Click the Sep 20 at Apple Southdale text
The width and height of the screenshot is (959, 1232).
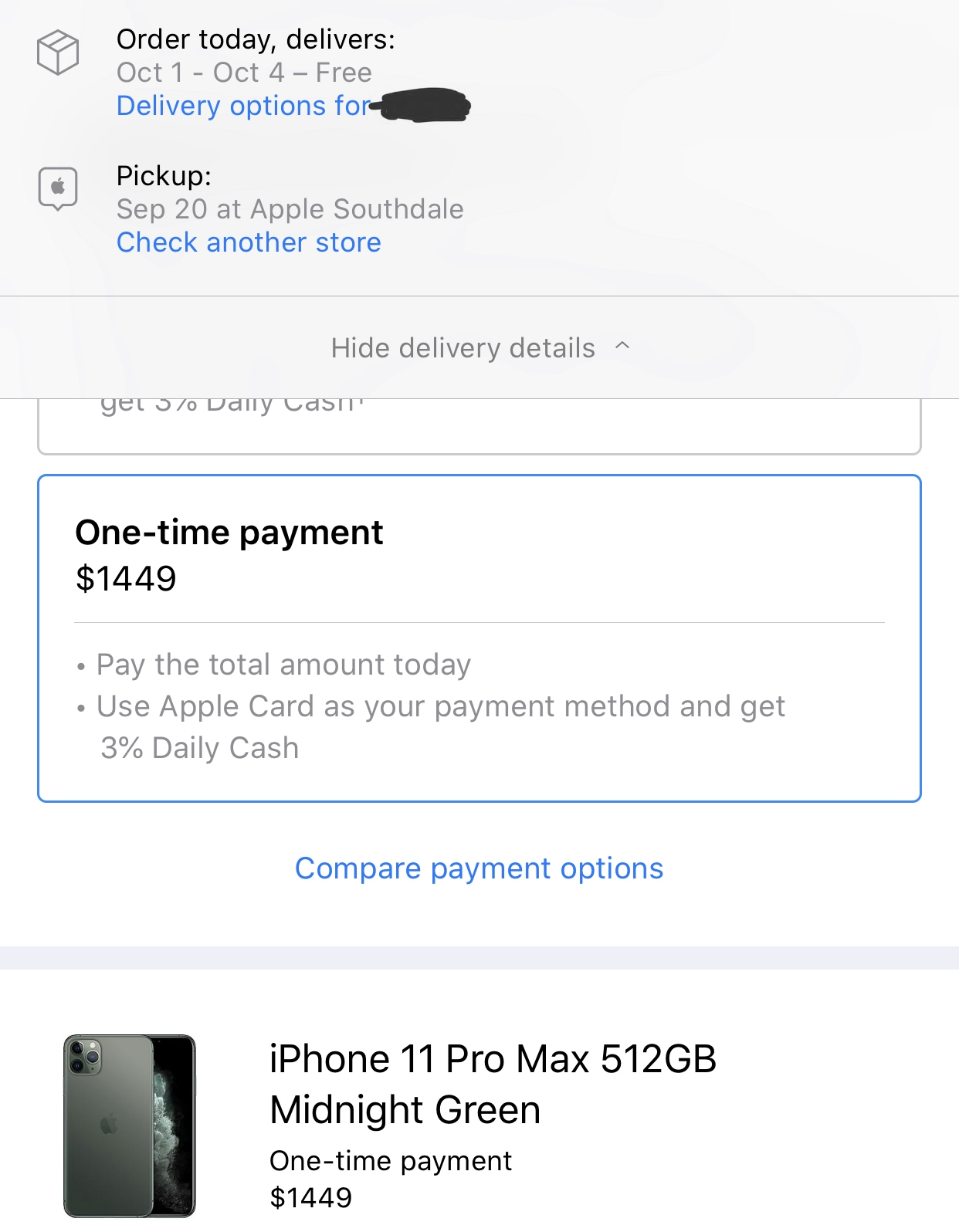290,209
